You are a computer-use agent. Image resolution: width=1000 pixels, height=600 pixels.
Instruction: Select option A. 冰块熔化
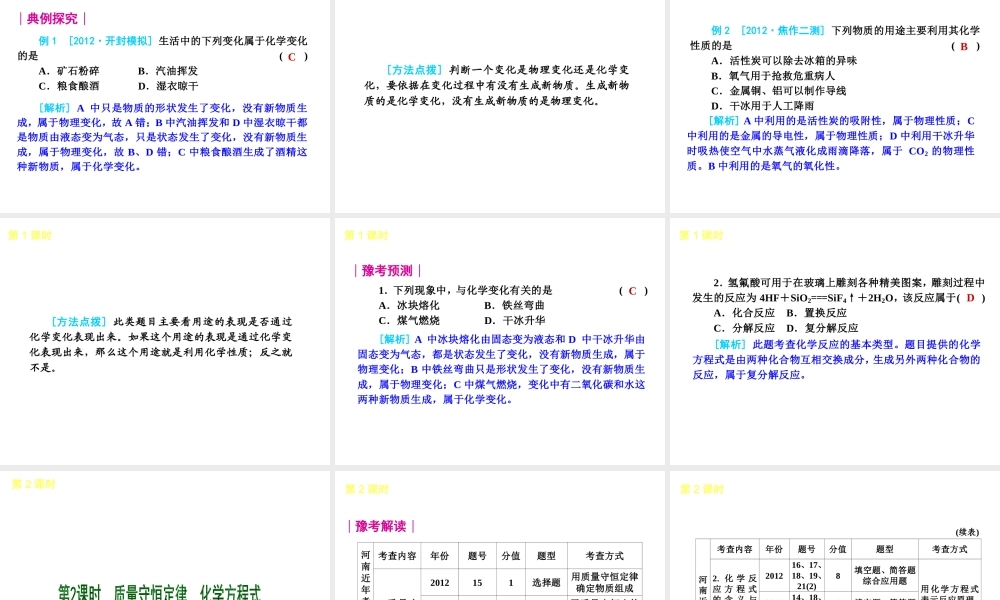pos(409,305)
